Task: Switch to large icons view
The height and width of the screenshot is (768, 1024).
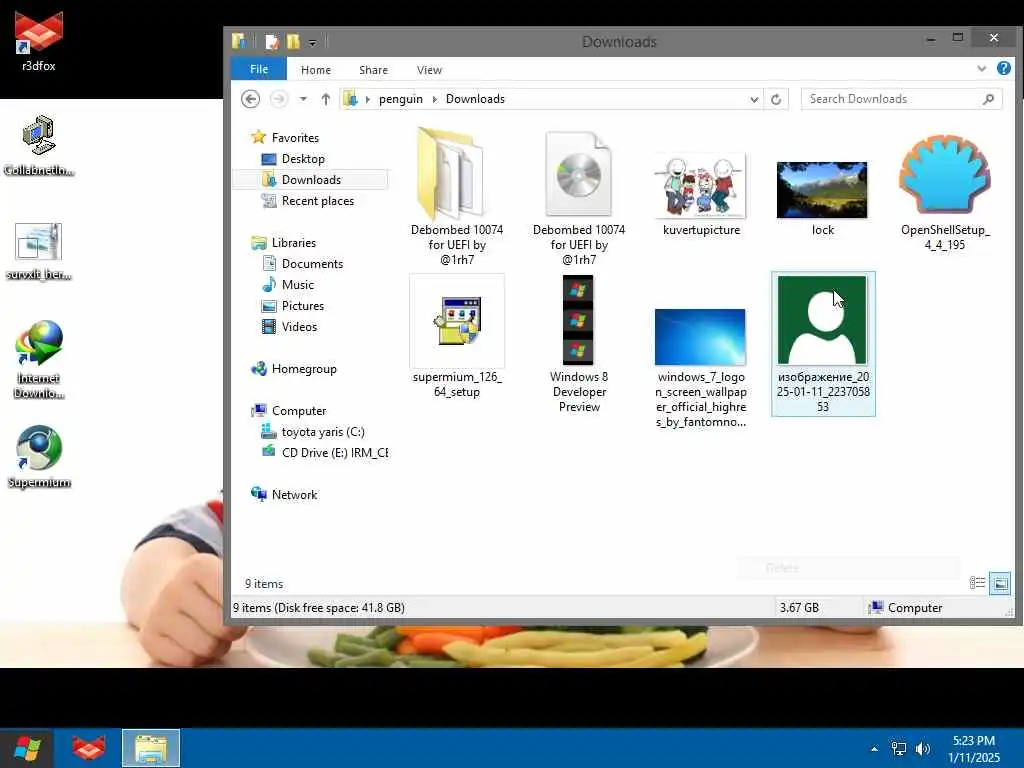Action: click(1000, 583)
